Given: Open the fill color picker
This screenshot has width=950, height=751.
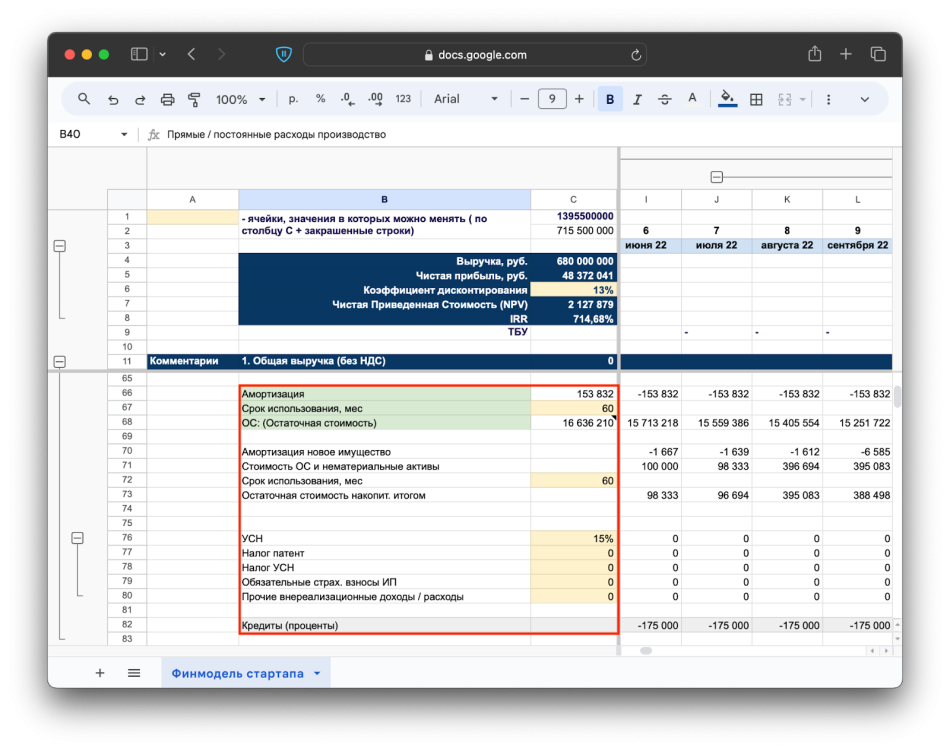Looking at the screenshot, I should [727, 99].
